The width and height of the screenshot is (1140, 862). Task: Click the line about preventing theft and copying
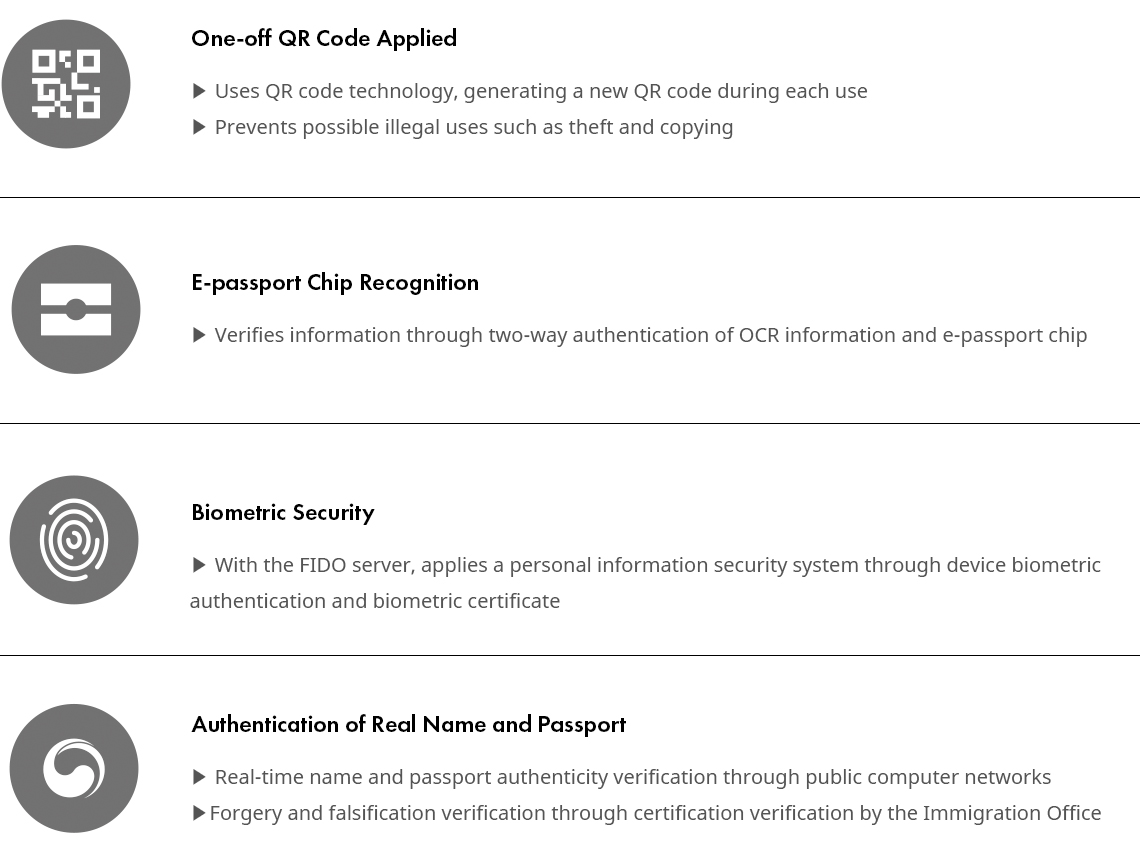click(x=474, y=127)
